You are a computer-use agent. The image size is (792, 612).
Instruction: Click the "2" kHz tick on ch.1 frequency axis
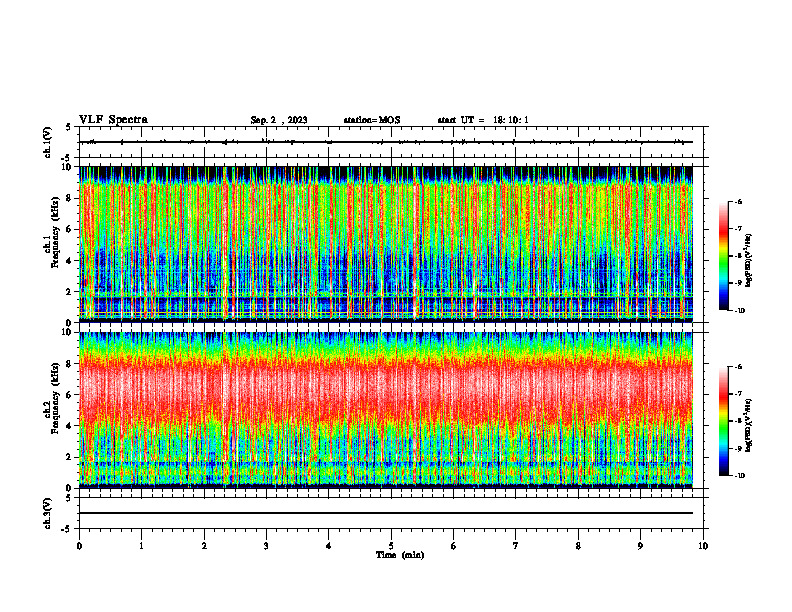coord(70,292)
